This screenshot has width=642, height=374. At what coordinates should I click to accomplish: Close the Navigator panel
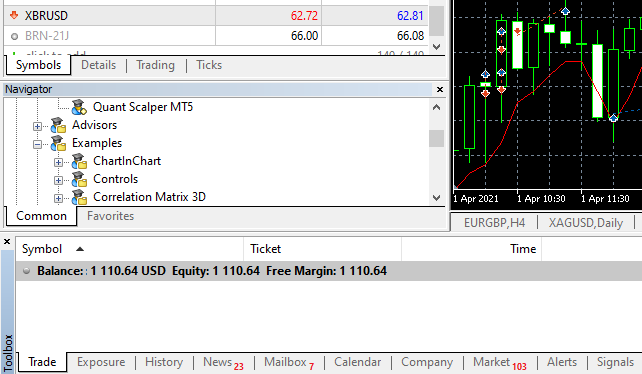click(x=440, y=89)
